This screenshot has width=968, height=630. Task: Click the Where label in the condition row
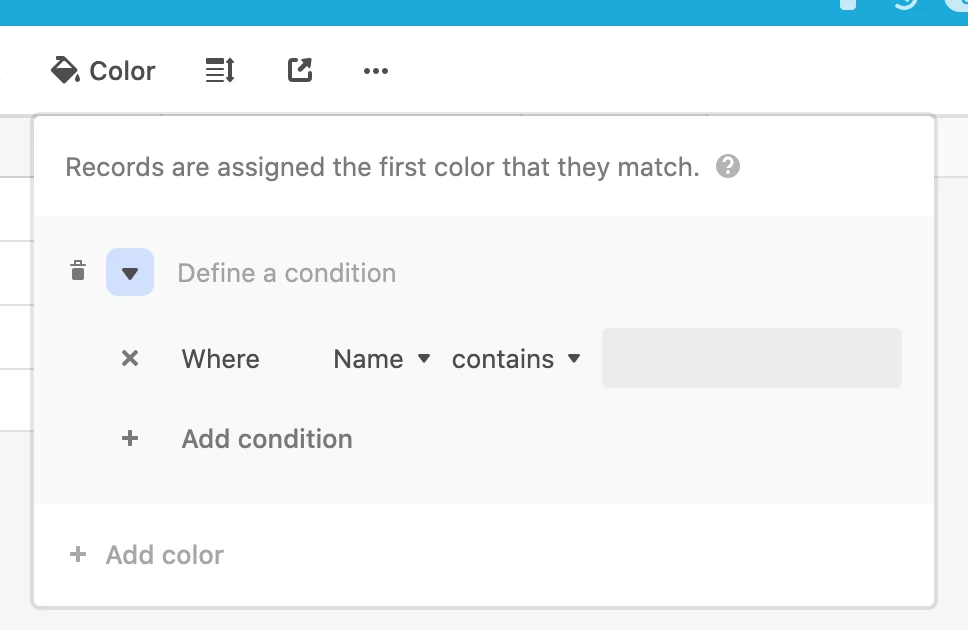(x=220, y=359)
